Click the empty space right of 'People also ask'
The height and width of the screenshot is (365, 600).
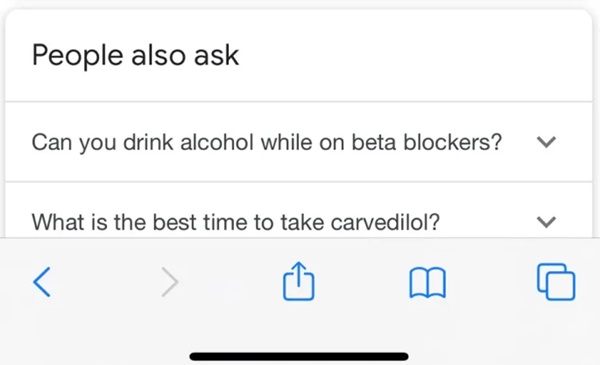coord(413,55)
